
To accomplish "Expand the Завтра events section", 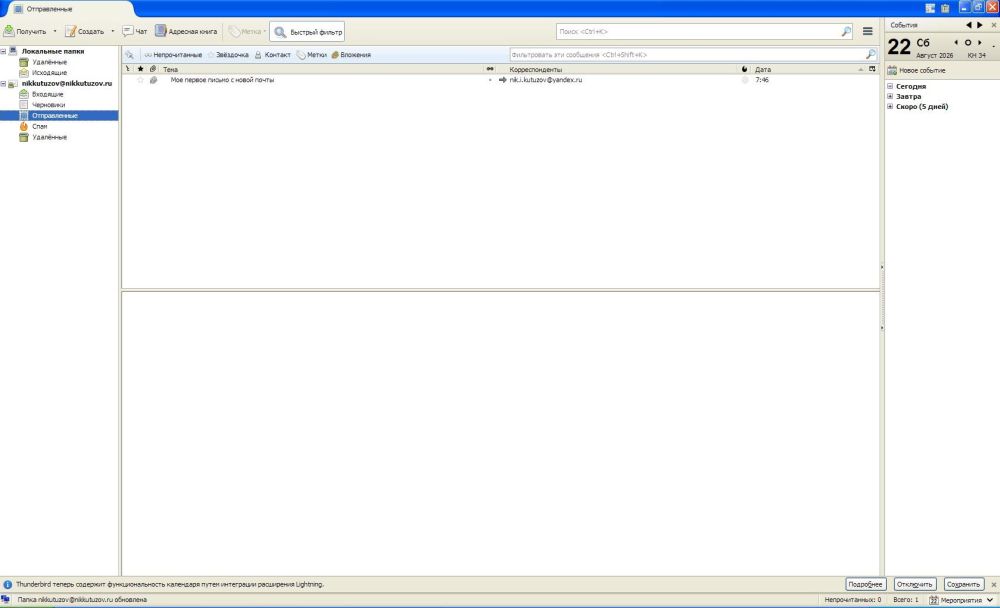I will 890,96.
